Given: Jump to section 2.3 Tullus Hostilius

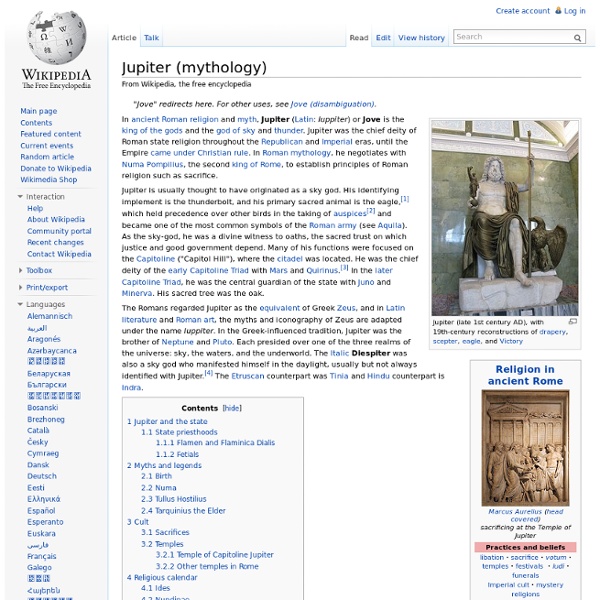Looking at the screenshot, I should point(174,499).
